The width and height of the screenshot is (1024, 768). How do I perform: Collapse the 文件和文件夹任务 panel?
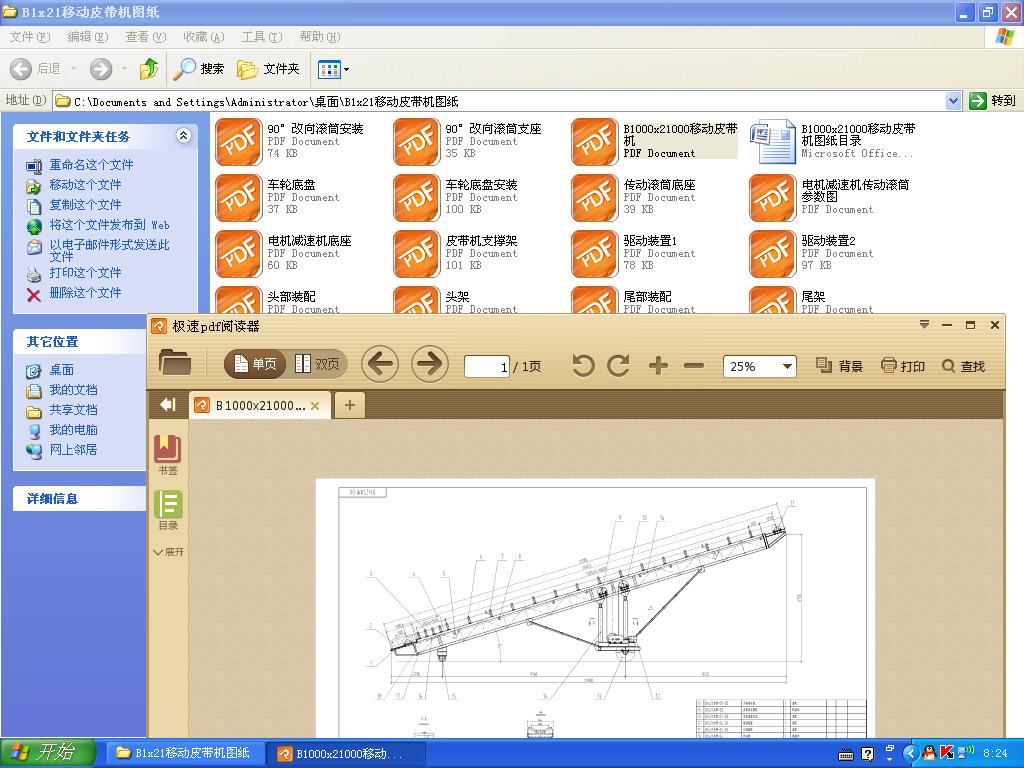pos(184,136)
